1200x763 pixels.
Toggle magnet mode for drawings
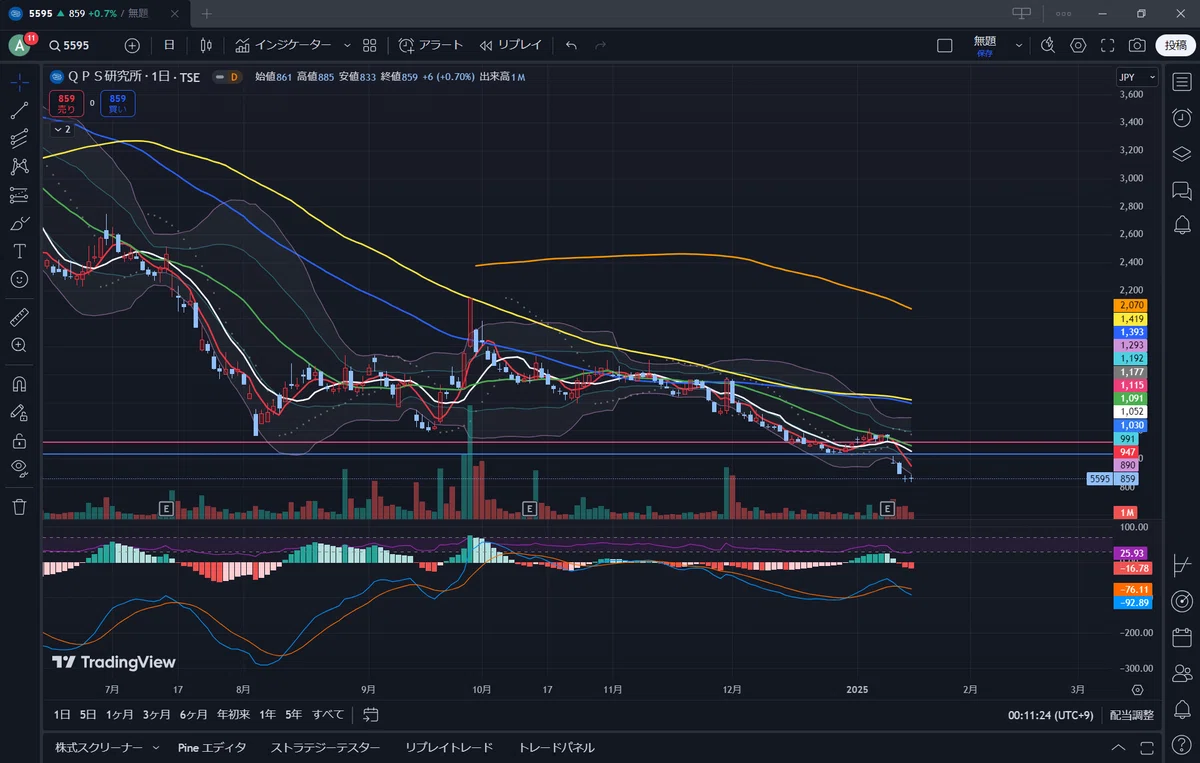[x=19, y=383]
